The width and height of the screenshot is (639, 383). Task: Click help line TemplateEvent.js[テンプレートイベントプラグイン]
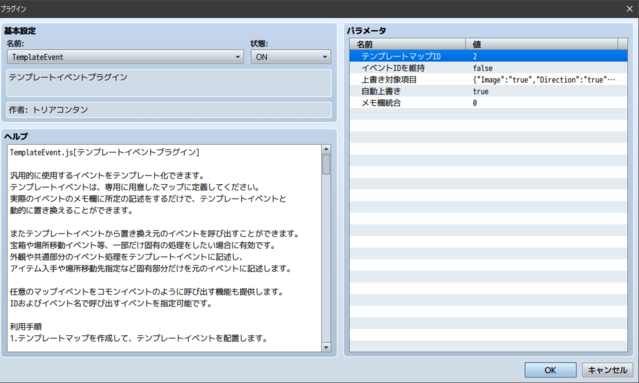tap(105, 152)
